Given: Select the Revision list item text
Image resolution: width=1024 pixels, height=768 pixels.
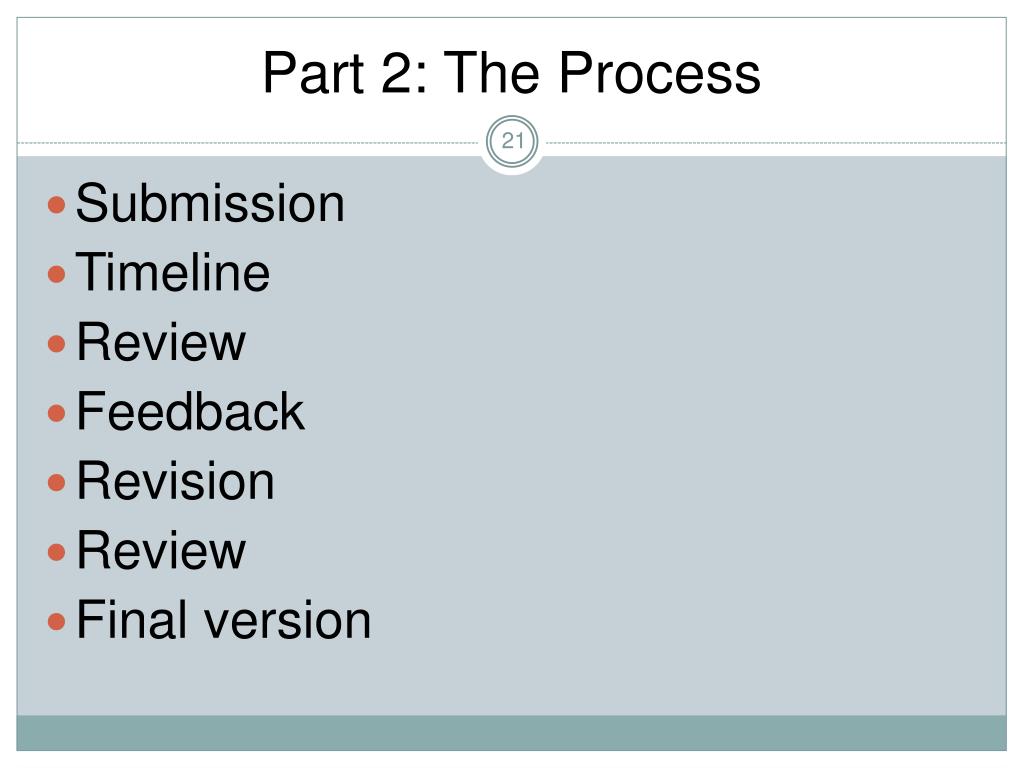Looking at the screenshot, I should [175, 481].
